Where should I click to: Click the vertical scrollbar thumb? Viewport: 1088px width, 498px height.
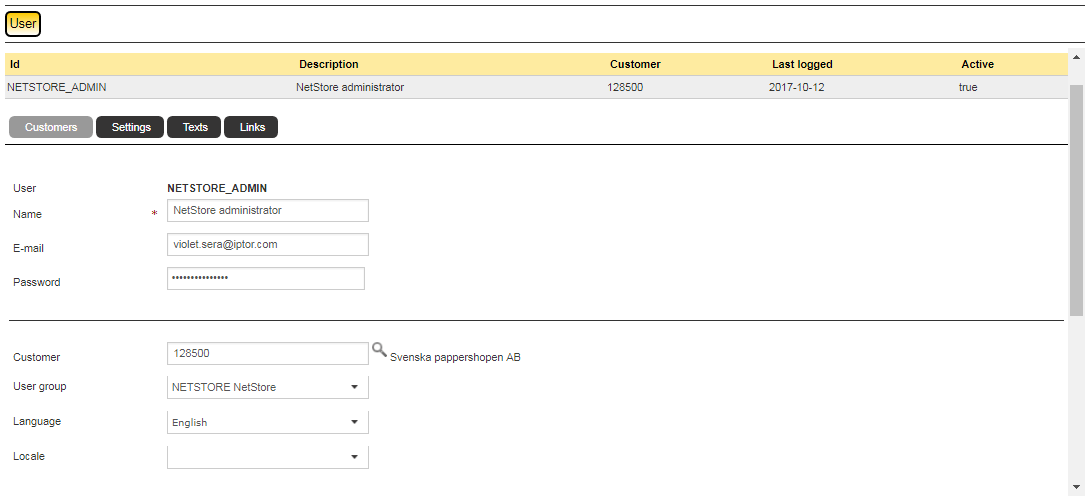click(x=1077, y=200)
